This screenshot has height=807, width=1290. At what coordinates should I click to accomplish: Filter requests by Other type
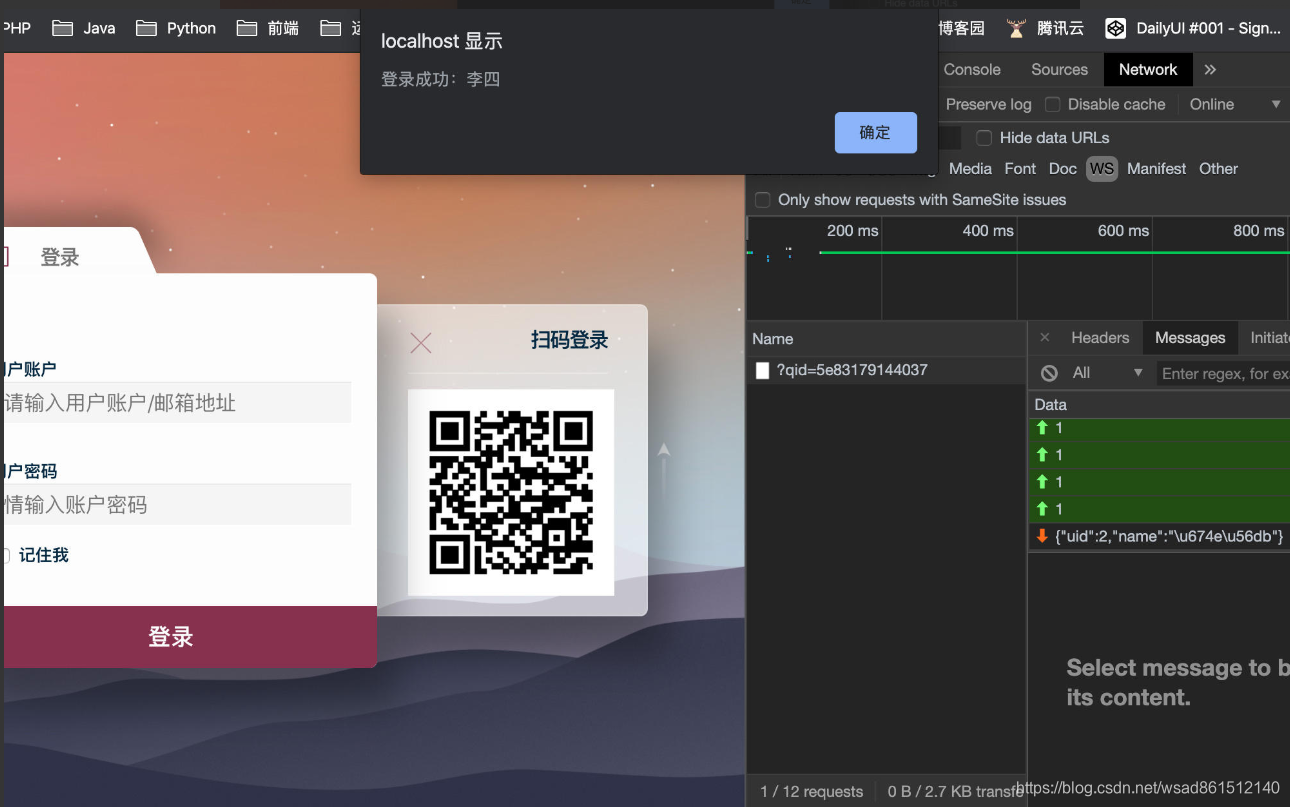(1218, 168)
